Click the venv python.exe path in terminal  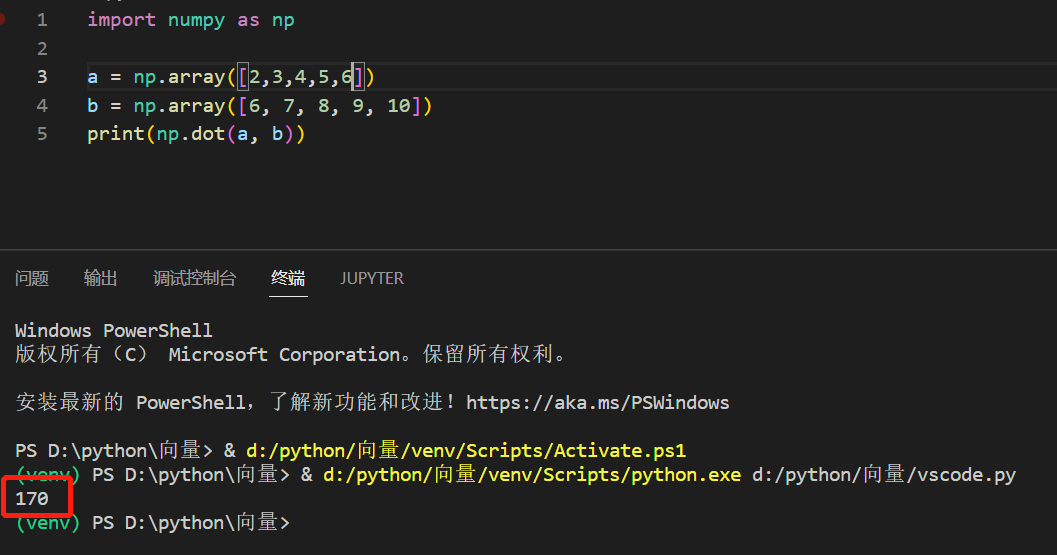532,475
